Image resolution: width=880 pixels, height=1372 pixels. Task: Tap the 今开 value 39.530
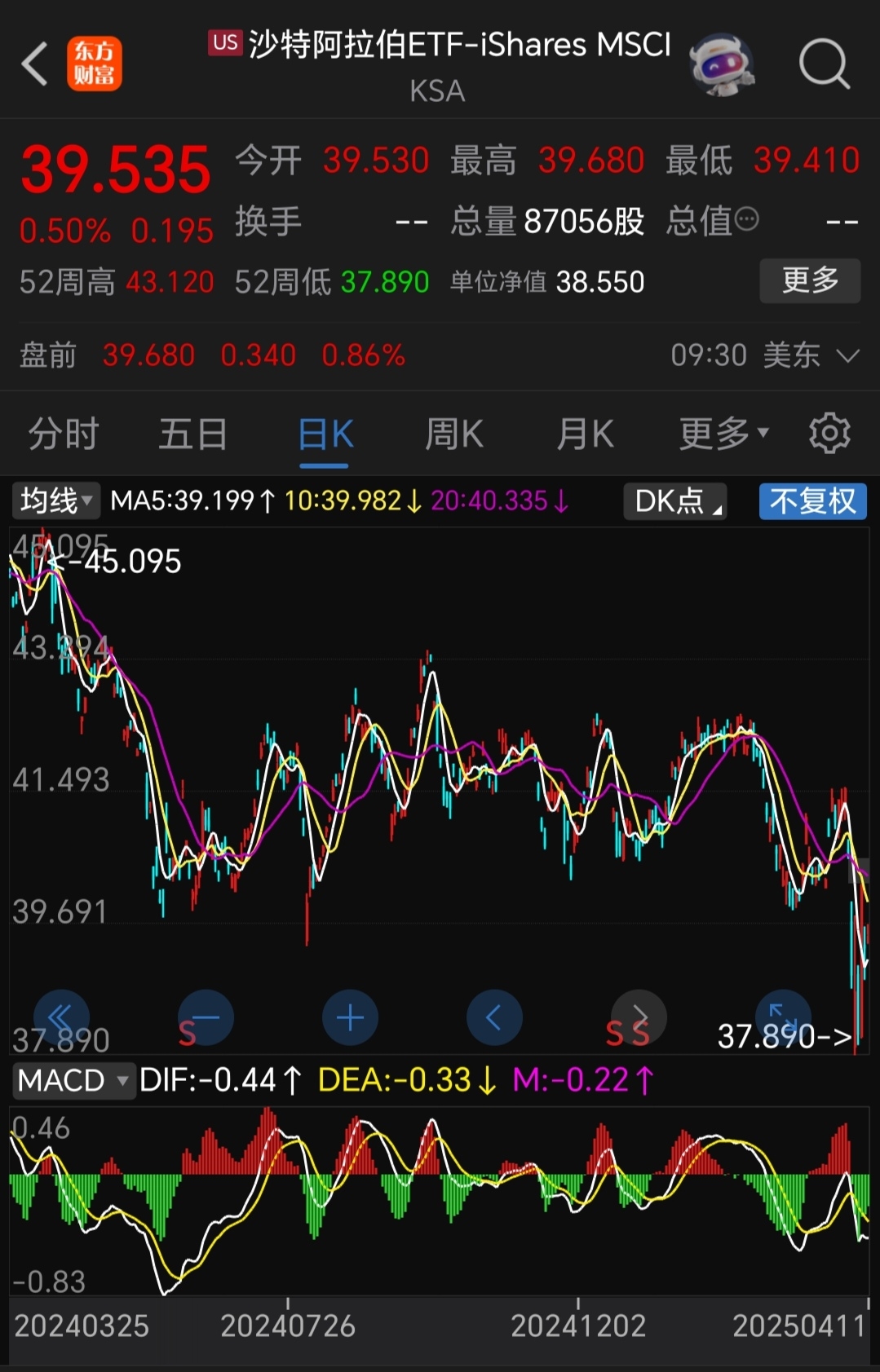click(376, 160)
